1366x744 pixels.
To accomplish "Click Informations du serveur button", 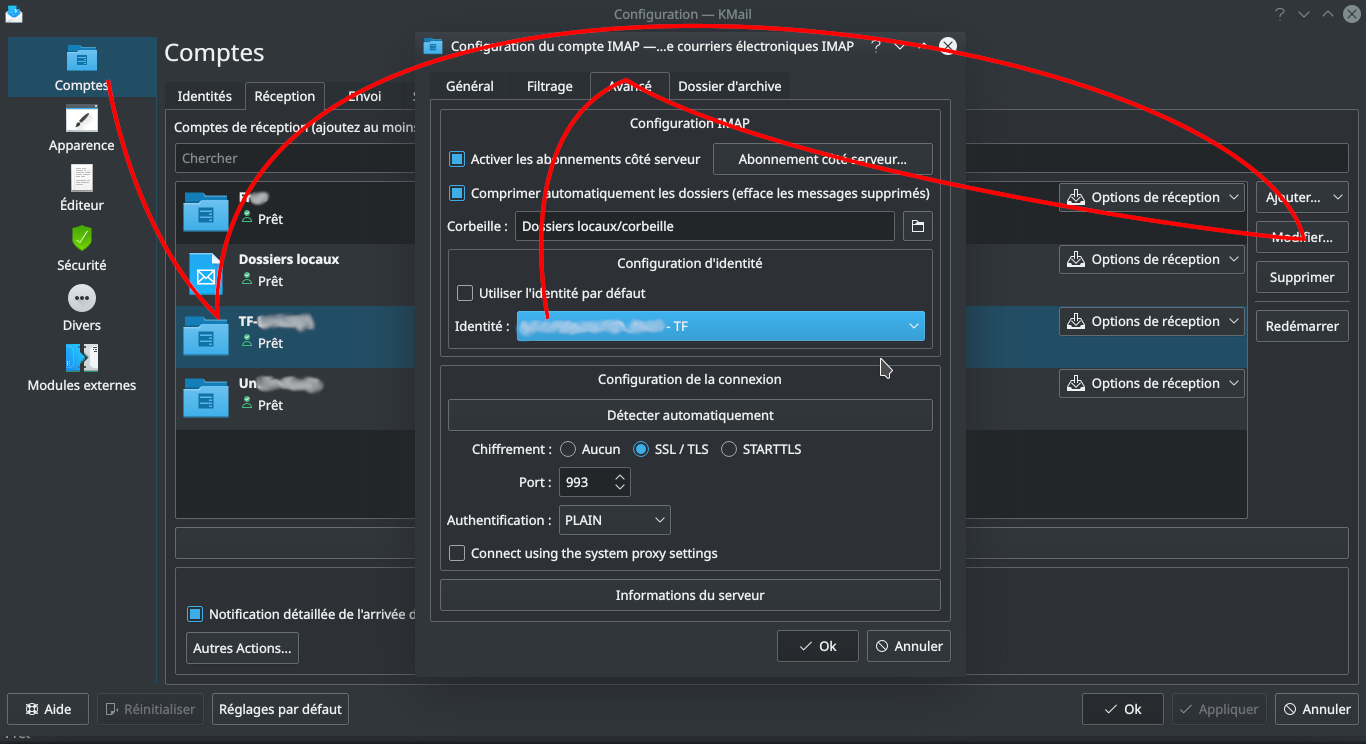I will 690,595.
